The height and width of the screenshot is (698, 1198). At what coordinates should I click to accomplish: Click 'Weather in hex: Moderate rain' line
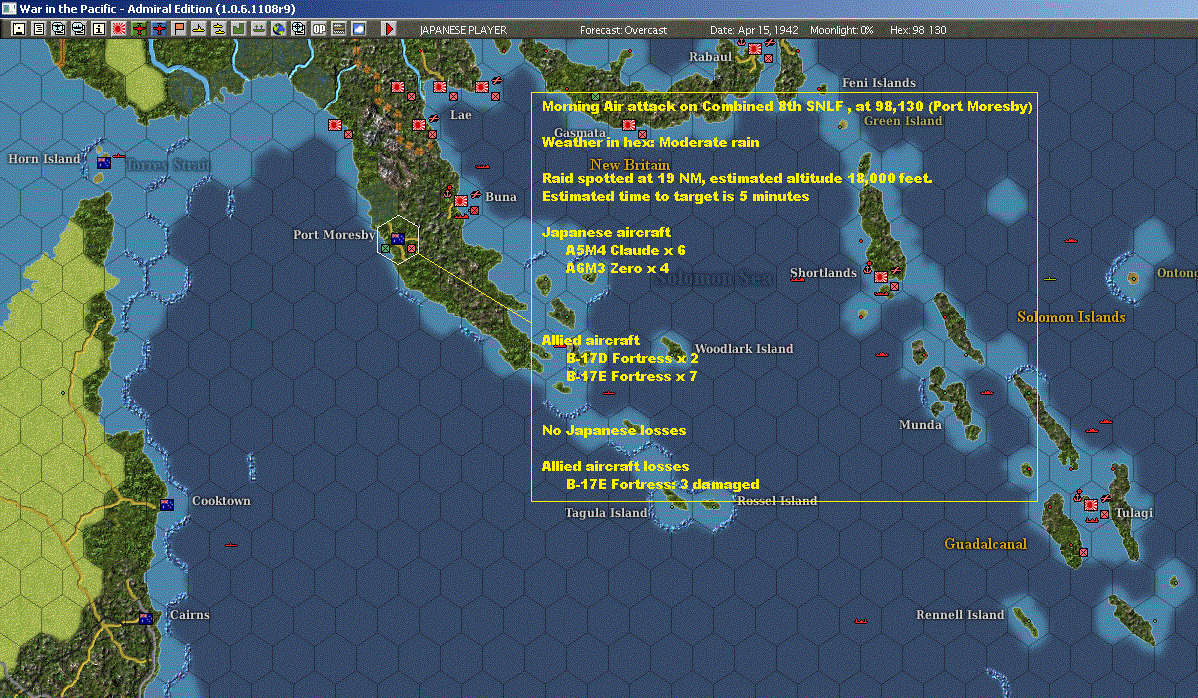click(x=650, y=142)
